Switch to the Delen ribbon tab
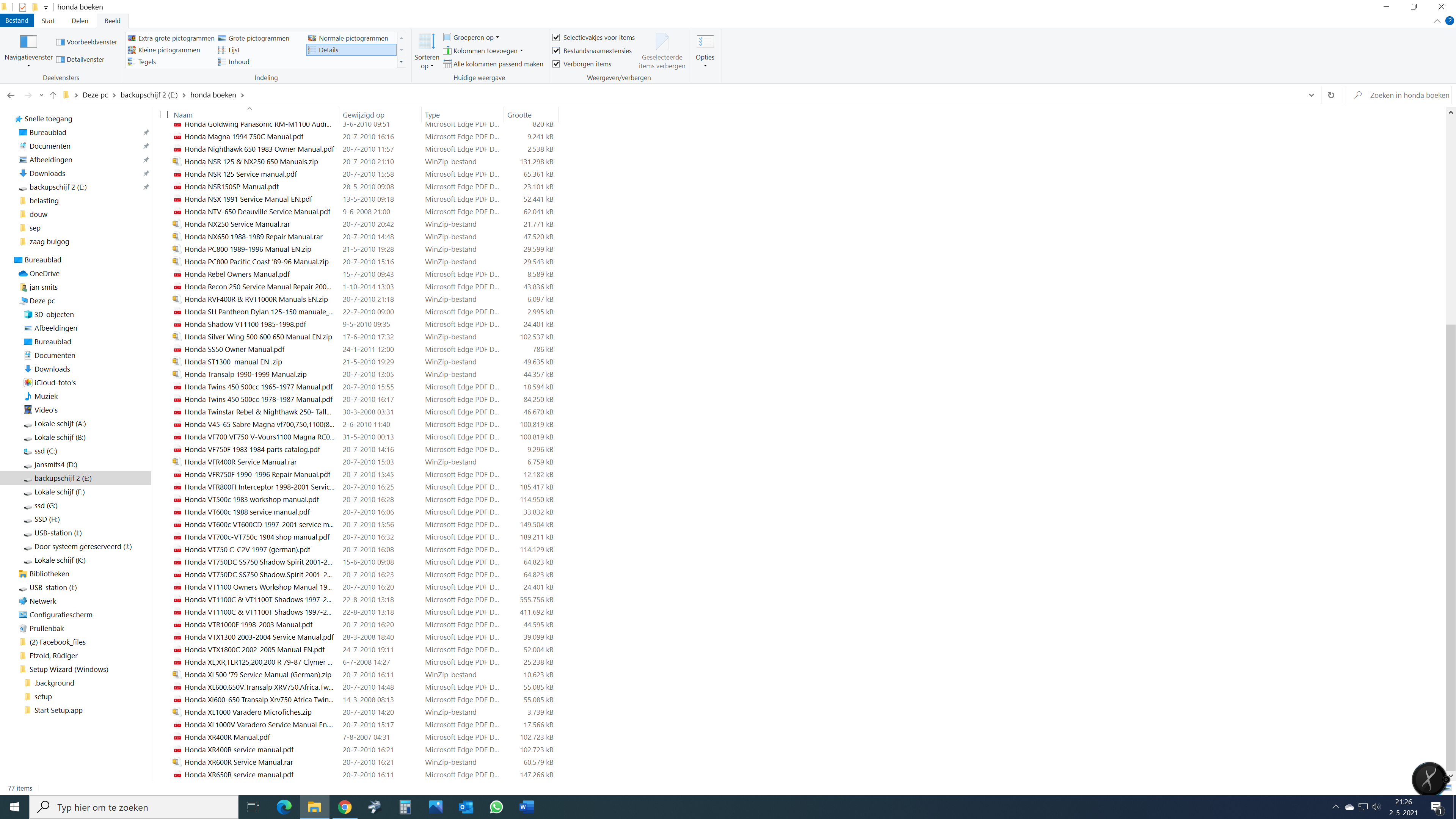Screen dimensions: 1456x819 coord(80,21)
